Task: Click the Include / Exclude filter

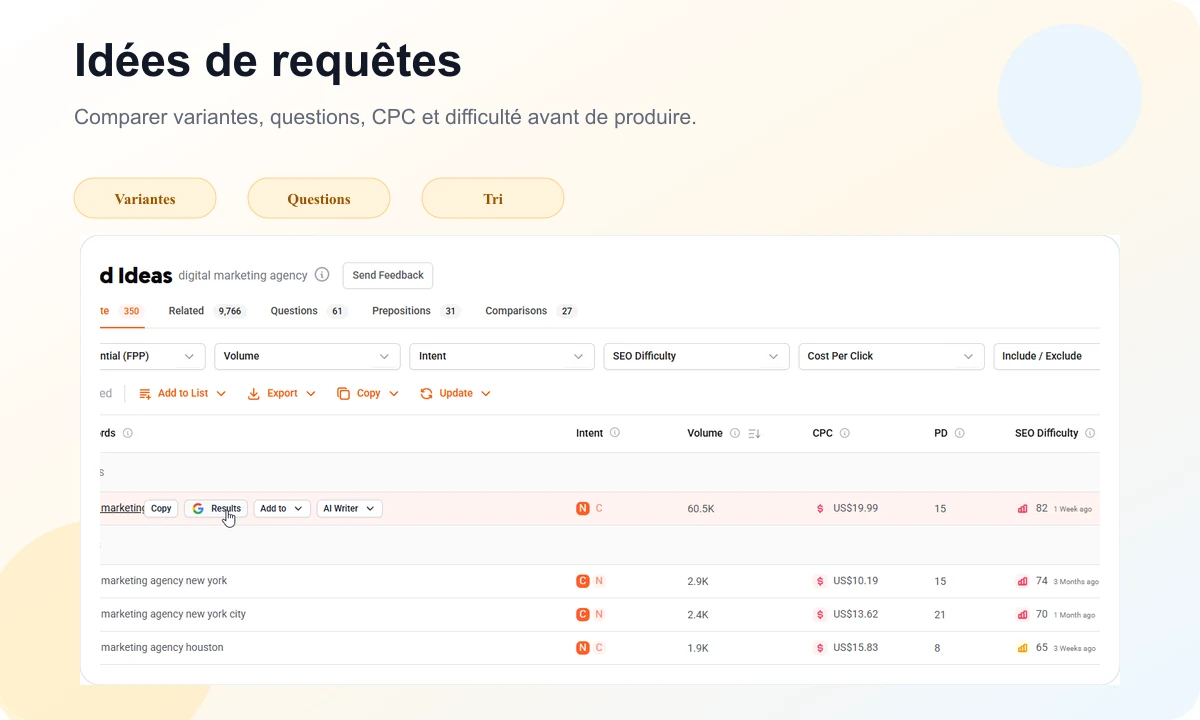Action: (1046, 356)
